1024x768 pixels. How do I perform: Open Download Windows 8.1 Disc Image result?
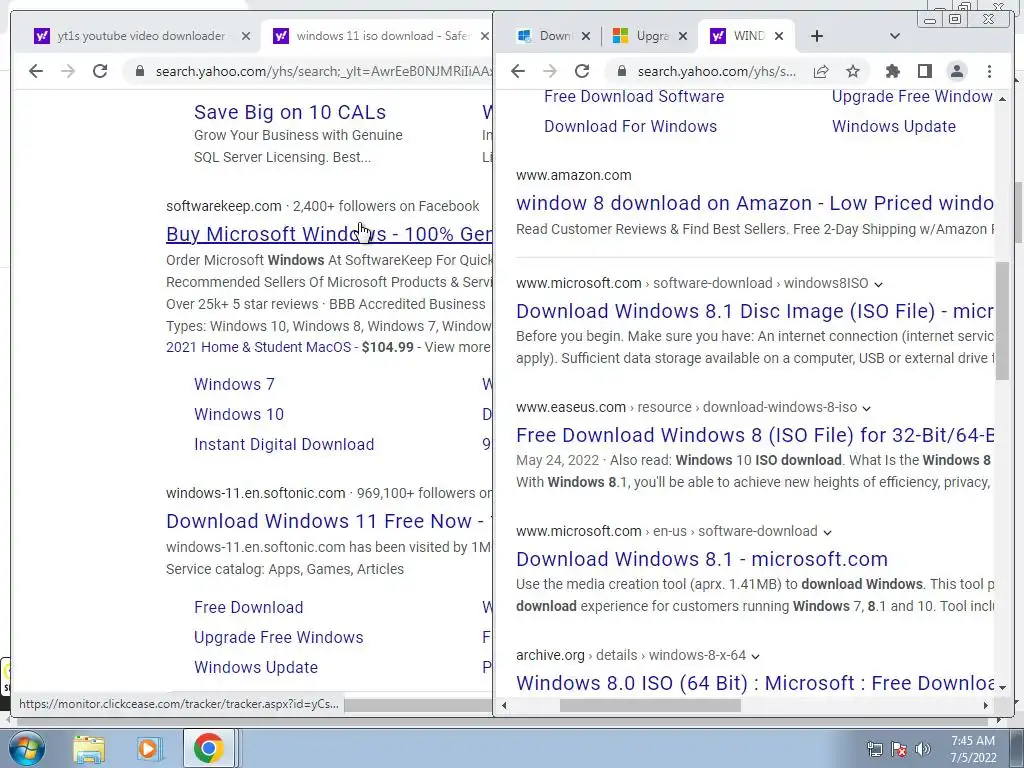[x=754, y=311]
